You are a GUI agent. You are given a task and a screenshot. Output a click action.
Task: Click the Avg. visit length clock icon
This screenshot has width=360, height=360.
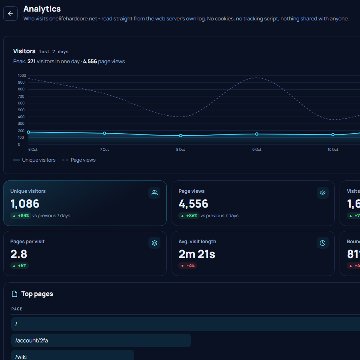[322, 243]
